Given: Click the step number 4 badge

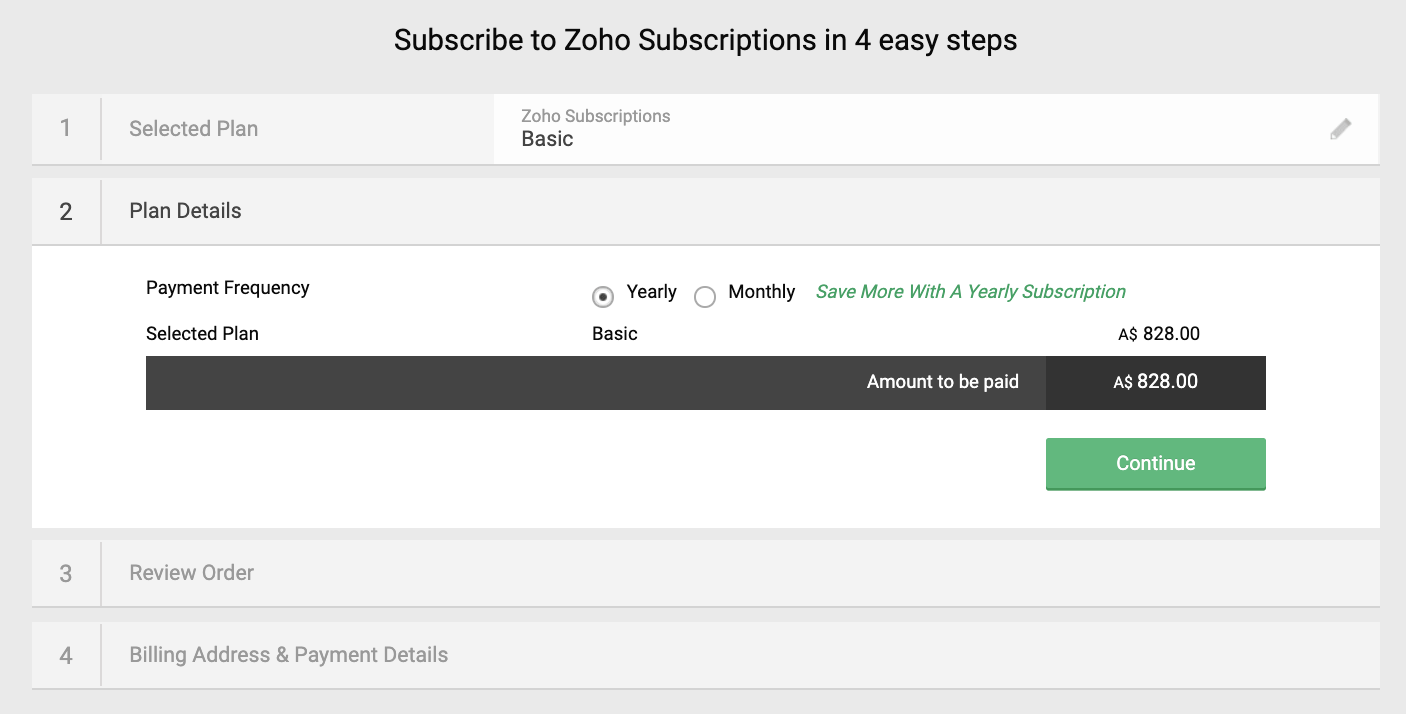Looking at the screenshot, I should (66, 656).
